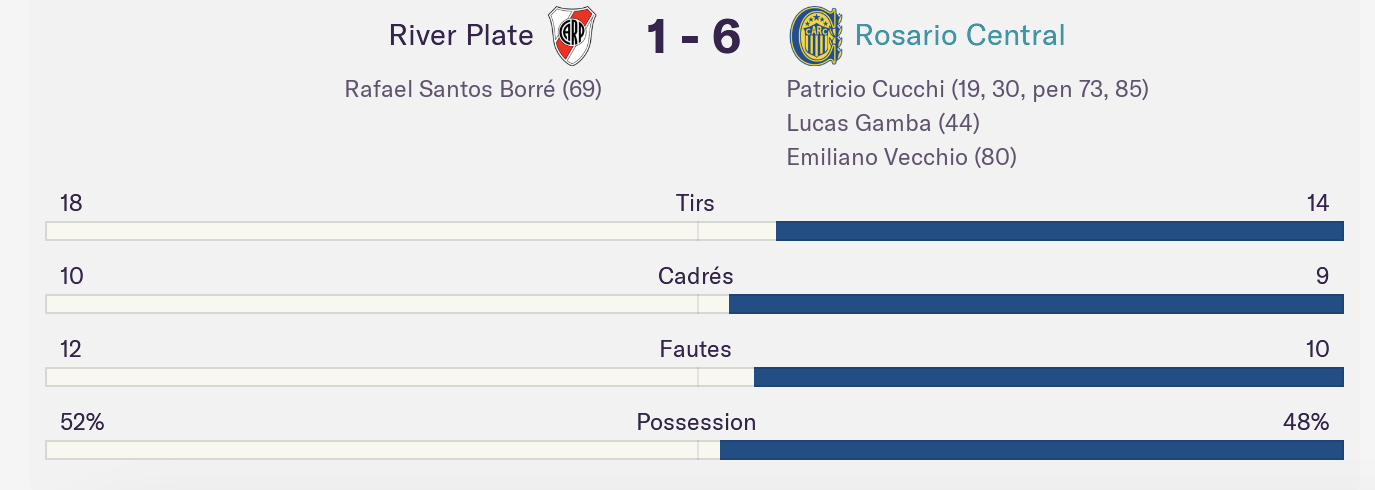This screenshot has height=490, width=1375.
Task: Click the blue portion of Cadrés bar
Action: (x=1036, y=305)
